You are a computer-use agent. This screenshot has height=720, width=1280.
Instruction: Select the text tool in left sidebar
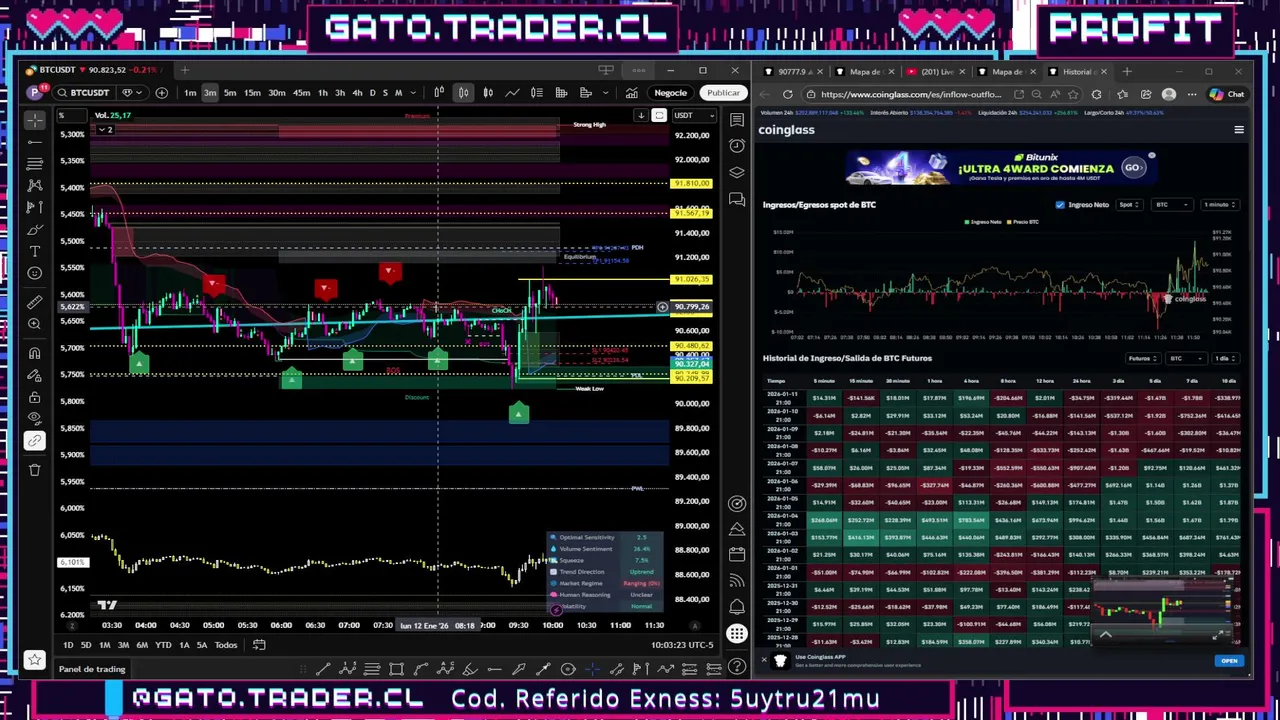(x=34, y=251)
